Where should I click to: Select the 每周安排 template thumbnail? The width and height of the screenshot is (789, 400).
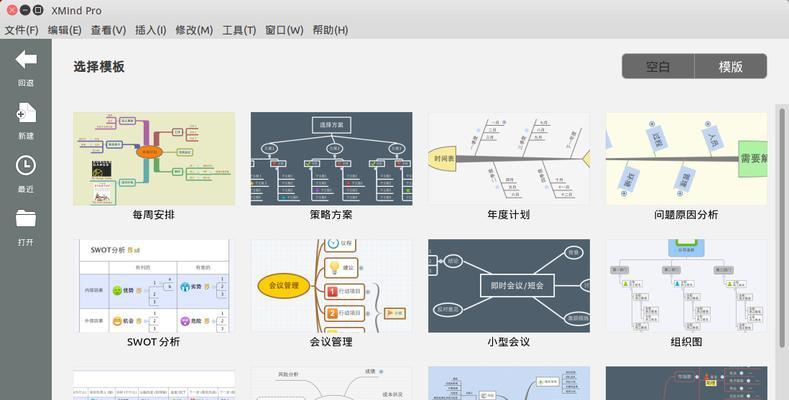(x=154, y=158)
